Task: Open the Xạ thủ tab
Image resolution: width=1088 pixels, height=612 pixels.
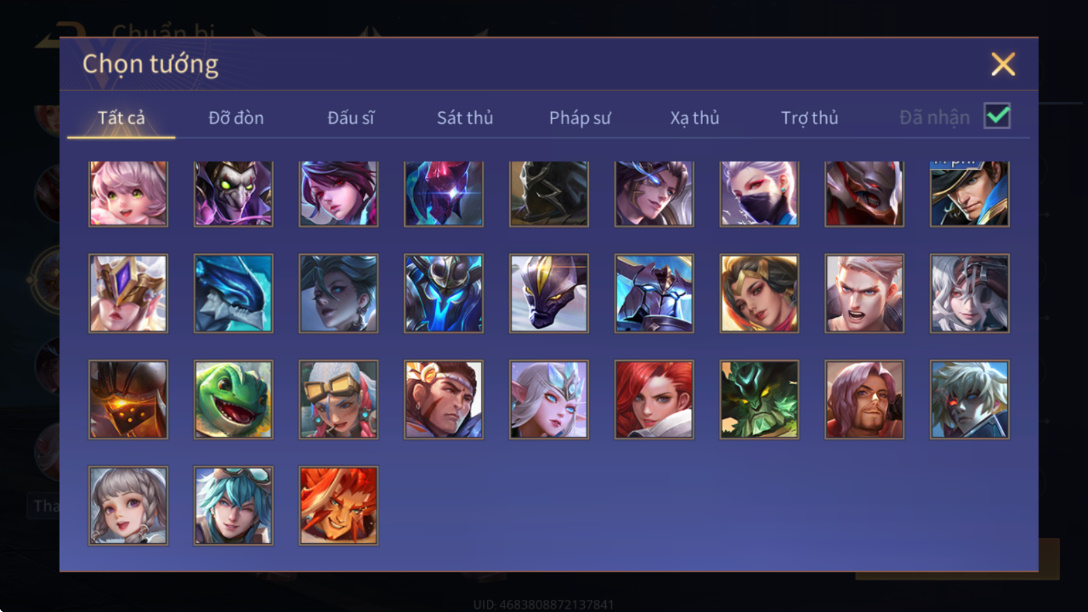Action: click(695, 118)
